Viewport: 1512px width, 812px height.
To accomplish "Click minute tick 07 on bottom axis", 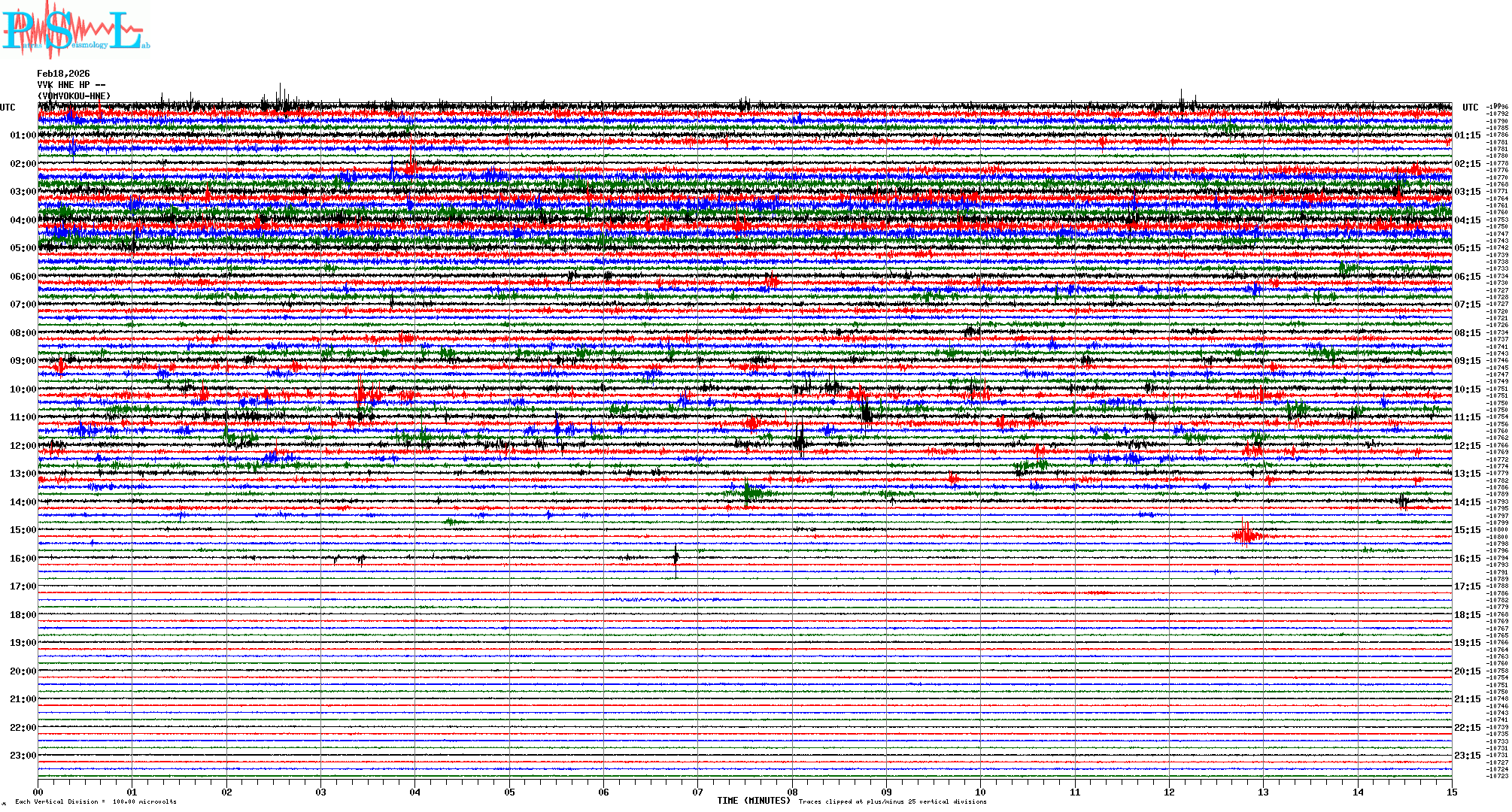I will point(698,792).
